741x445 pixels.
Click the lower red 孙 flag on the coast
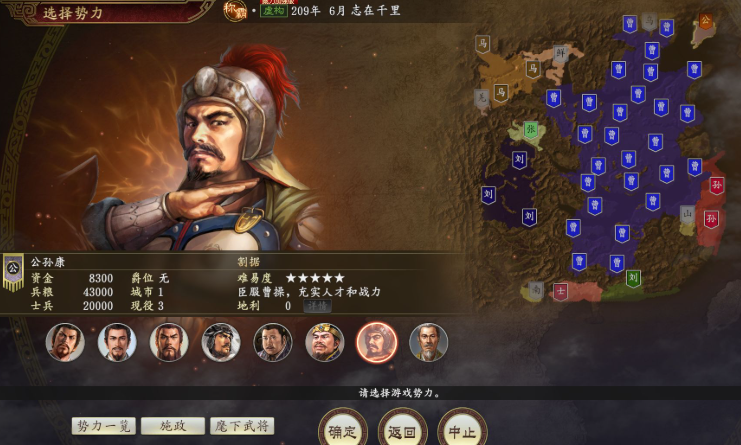click(x=711, y=219)
